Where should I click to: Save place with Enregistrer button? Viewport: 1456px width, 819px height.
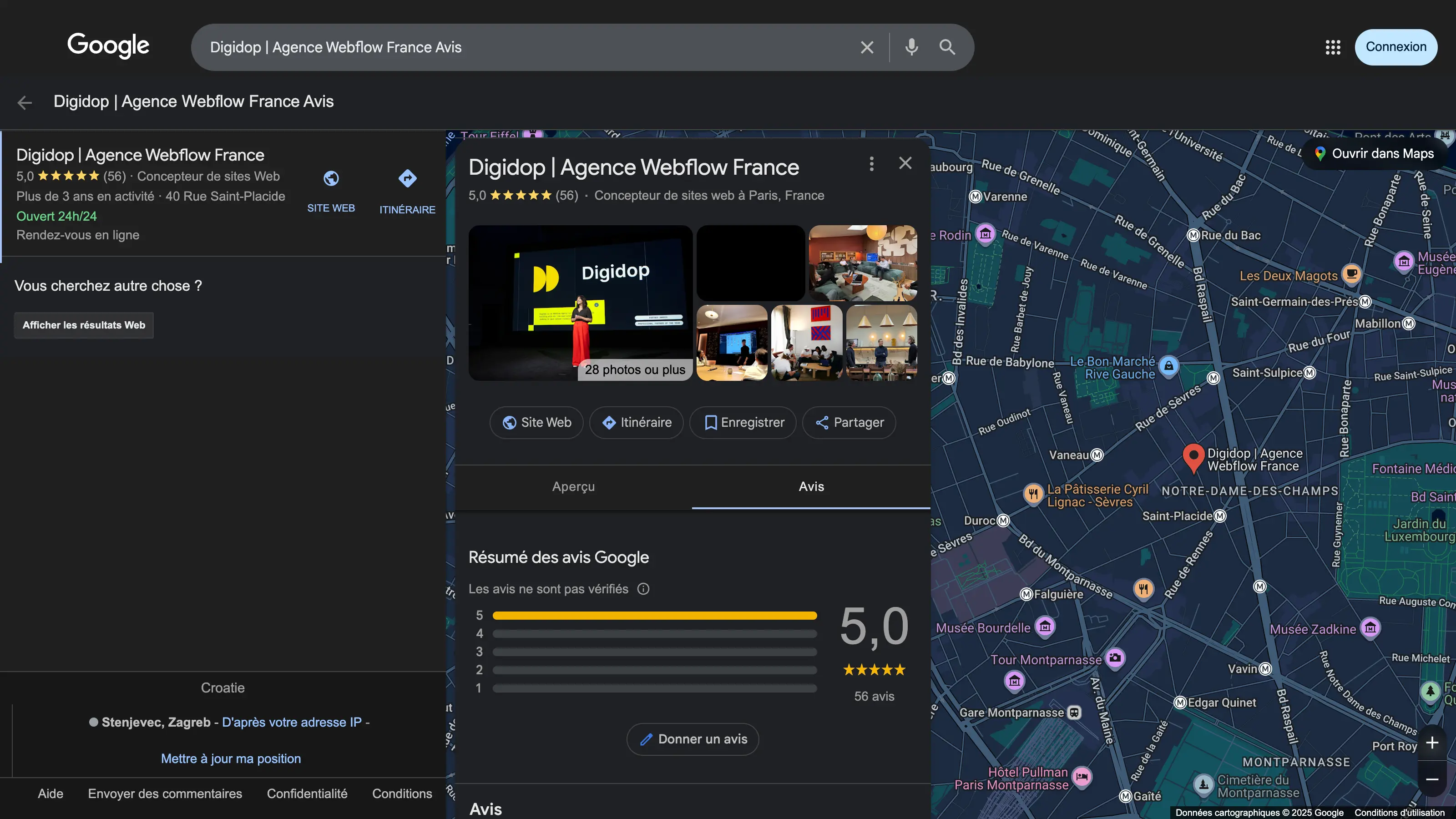743,423
